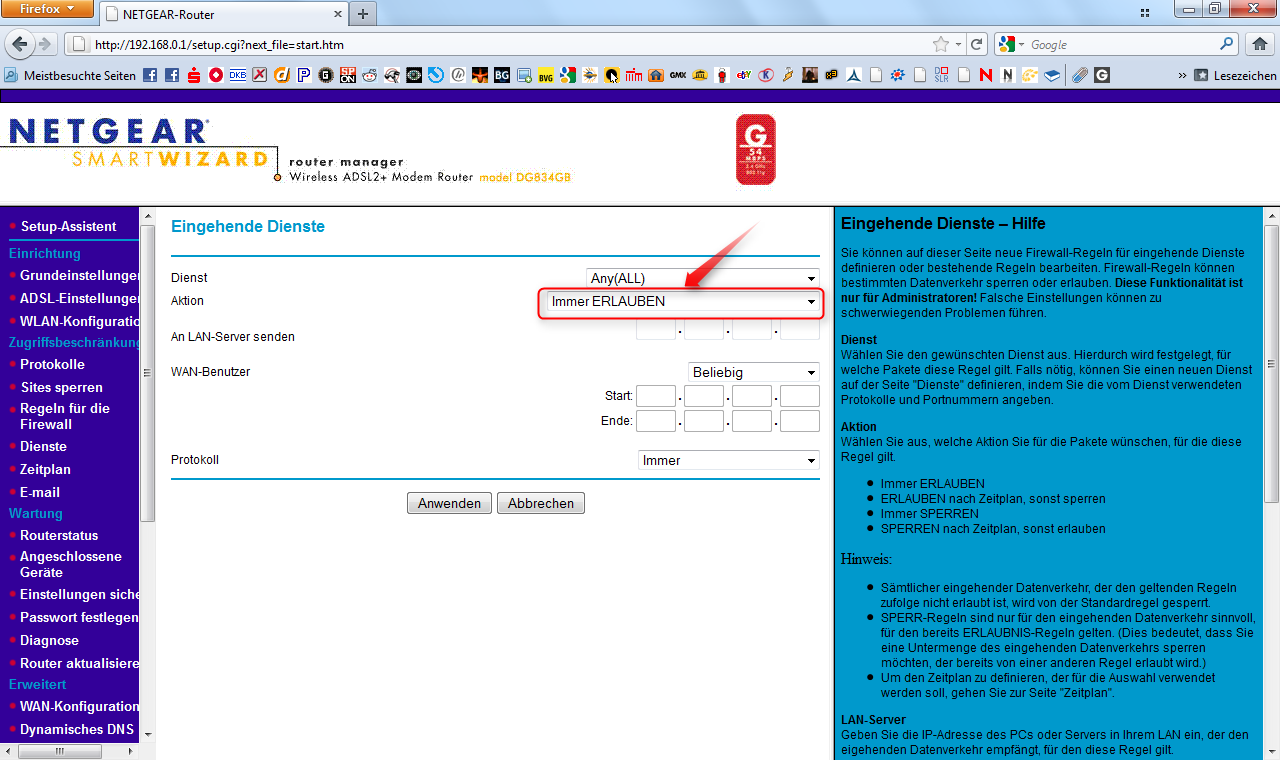Open Regeln für die Firewall settings
Viewport: 1280px width, 760px height.
pyautogui.click(x=63, y=418)
